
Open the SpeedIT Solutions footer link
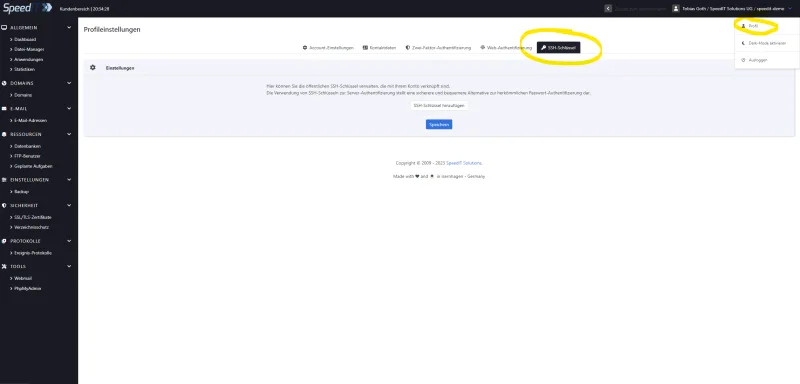point(464,163)
